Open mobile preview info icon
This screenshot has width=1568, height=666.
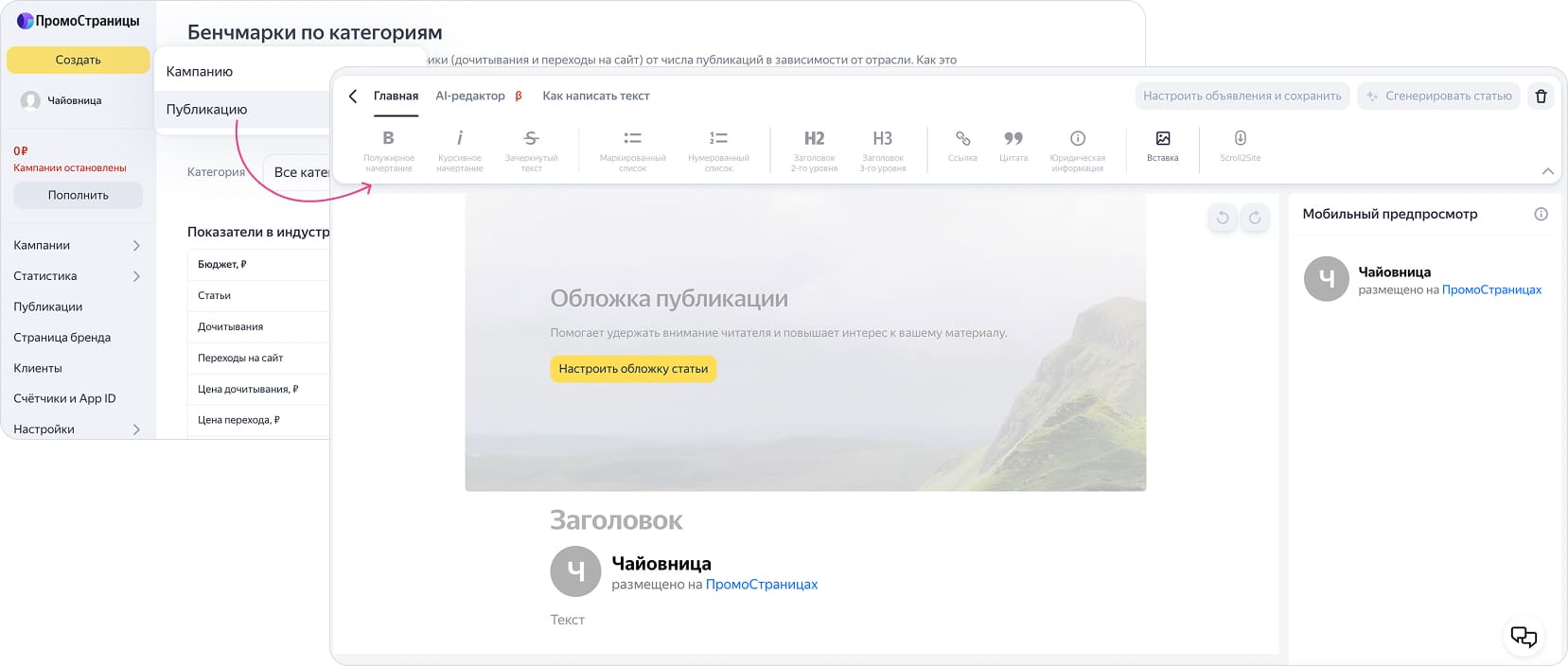tap(1541, 214)
